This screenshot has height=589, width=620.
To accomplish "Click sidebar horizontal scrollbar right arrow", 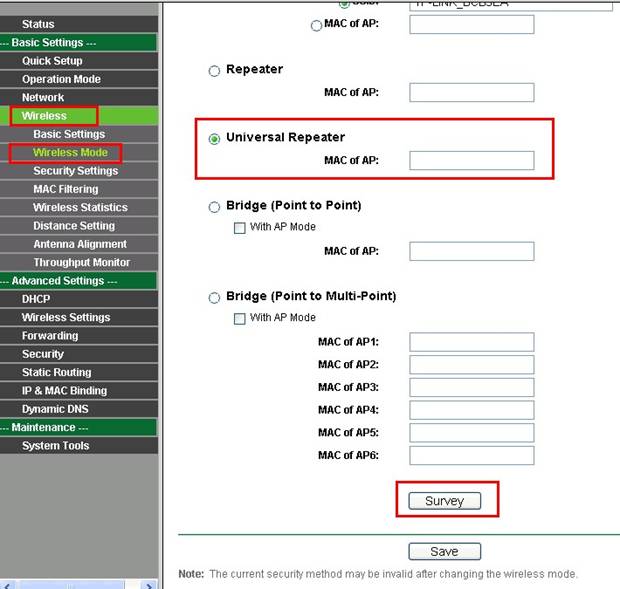I will coord(149,584).
